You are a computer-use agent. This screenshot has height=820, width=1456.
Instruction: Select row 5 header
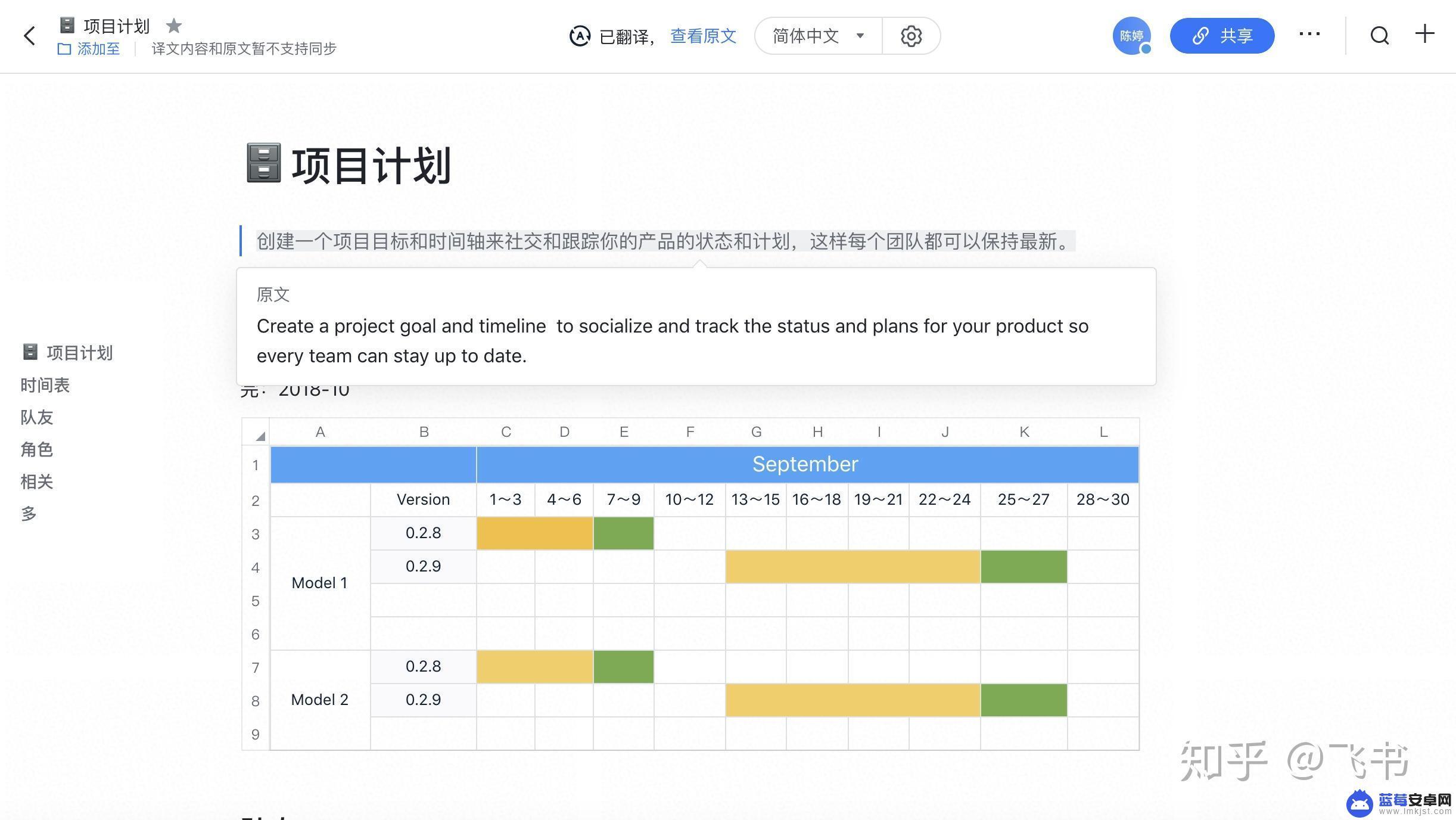coord(256,601)
